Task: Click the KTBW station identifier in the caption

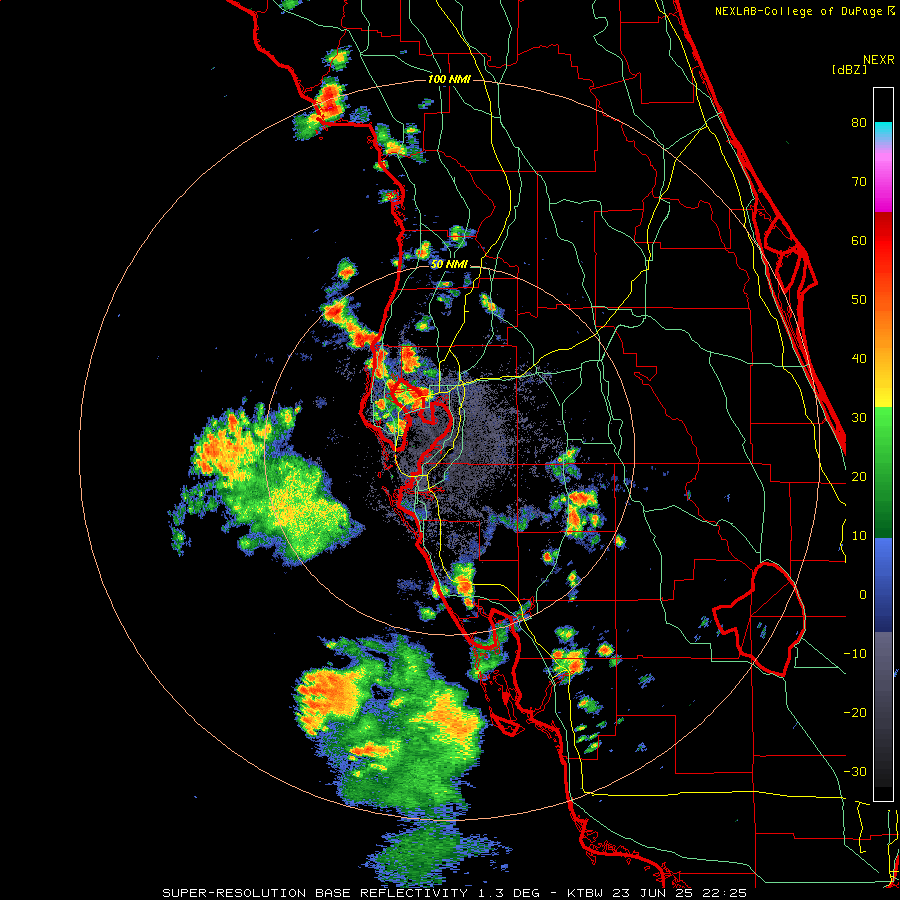Action: [585, 893]
